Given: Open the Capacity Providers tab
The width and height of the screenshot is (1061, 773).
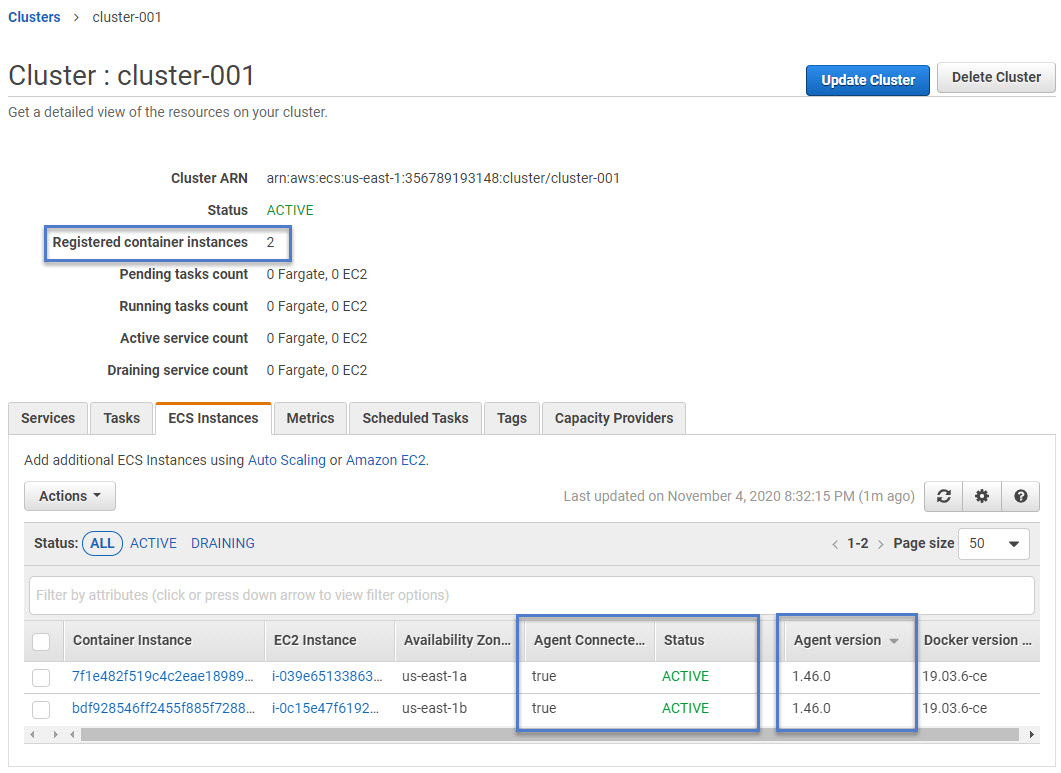Looking at the screenshot, I should click(613, 418).
